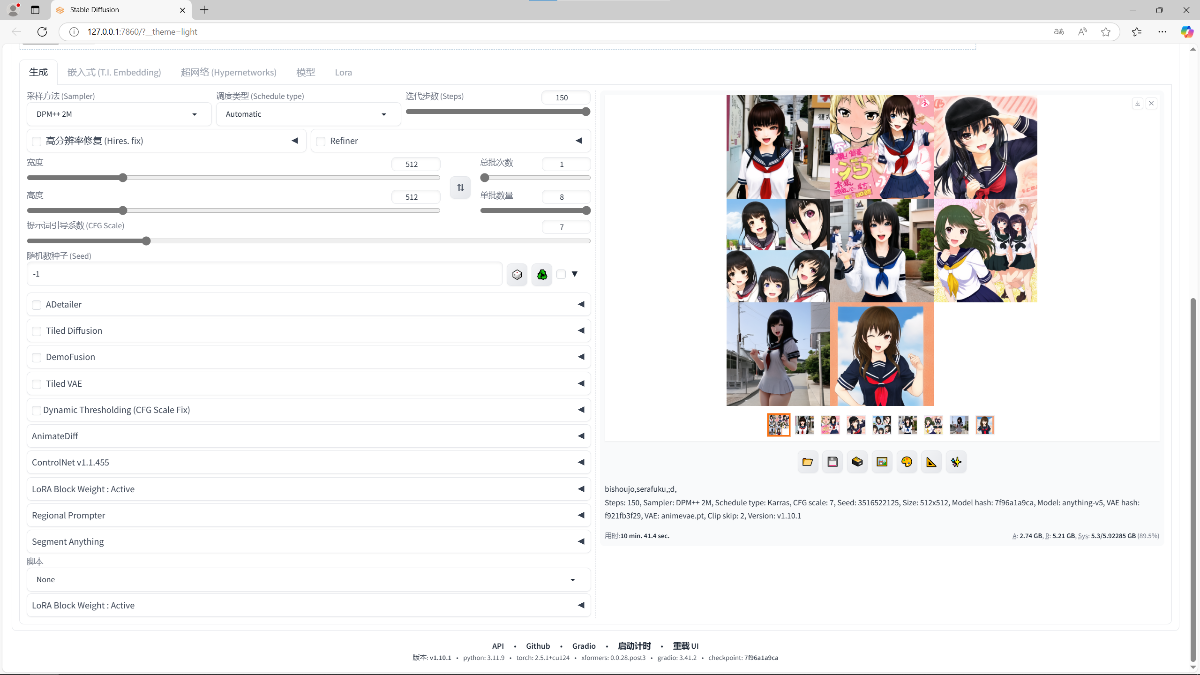Send image to img2img with picture icon

click(x=882, y=462)
